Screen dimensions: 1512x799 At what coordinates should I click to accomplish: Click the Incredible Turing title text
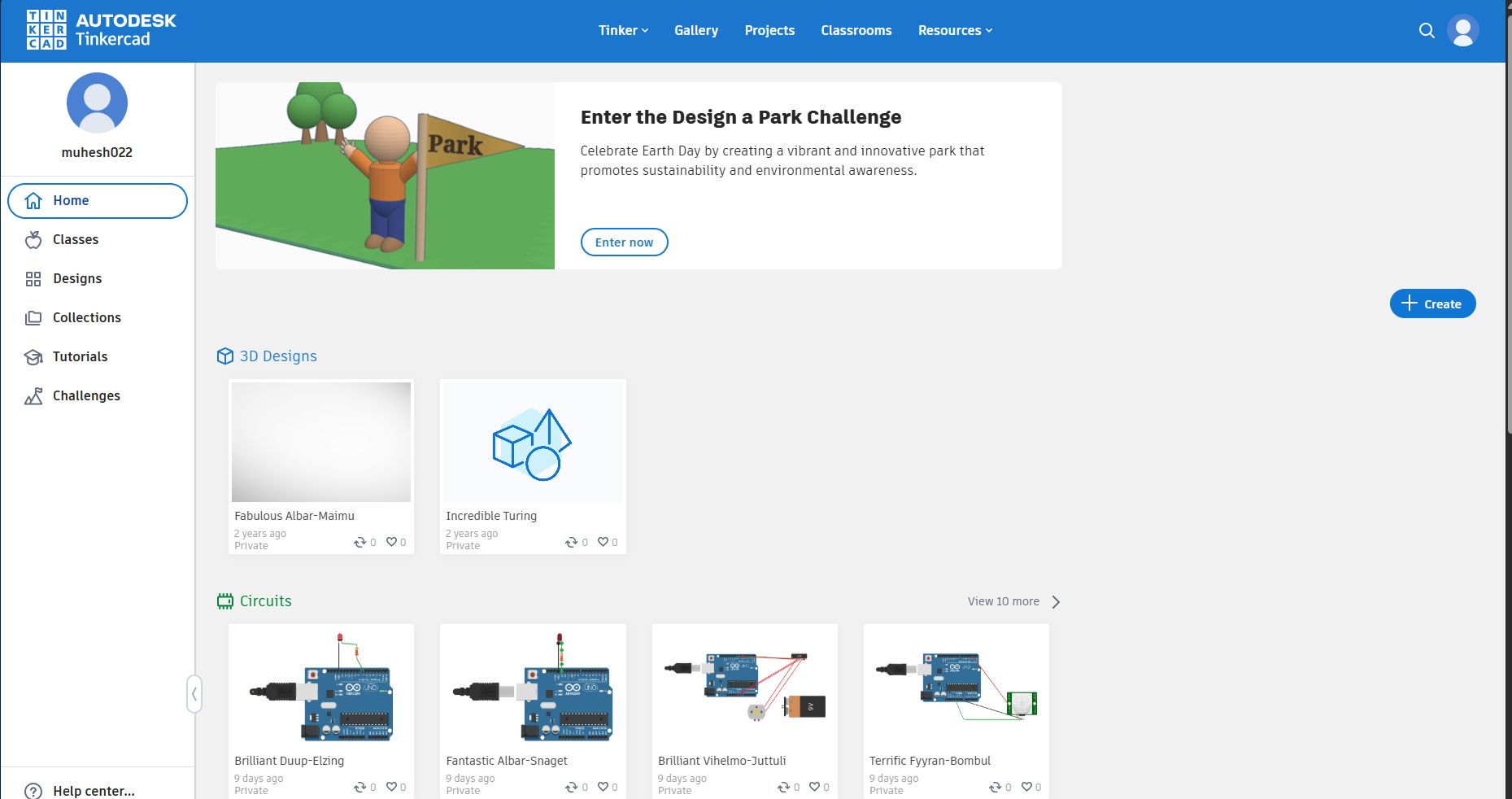pyautogui.click(x=491, y=516)
